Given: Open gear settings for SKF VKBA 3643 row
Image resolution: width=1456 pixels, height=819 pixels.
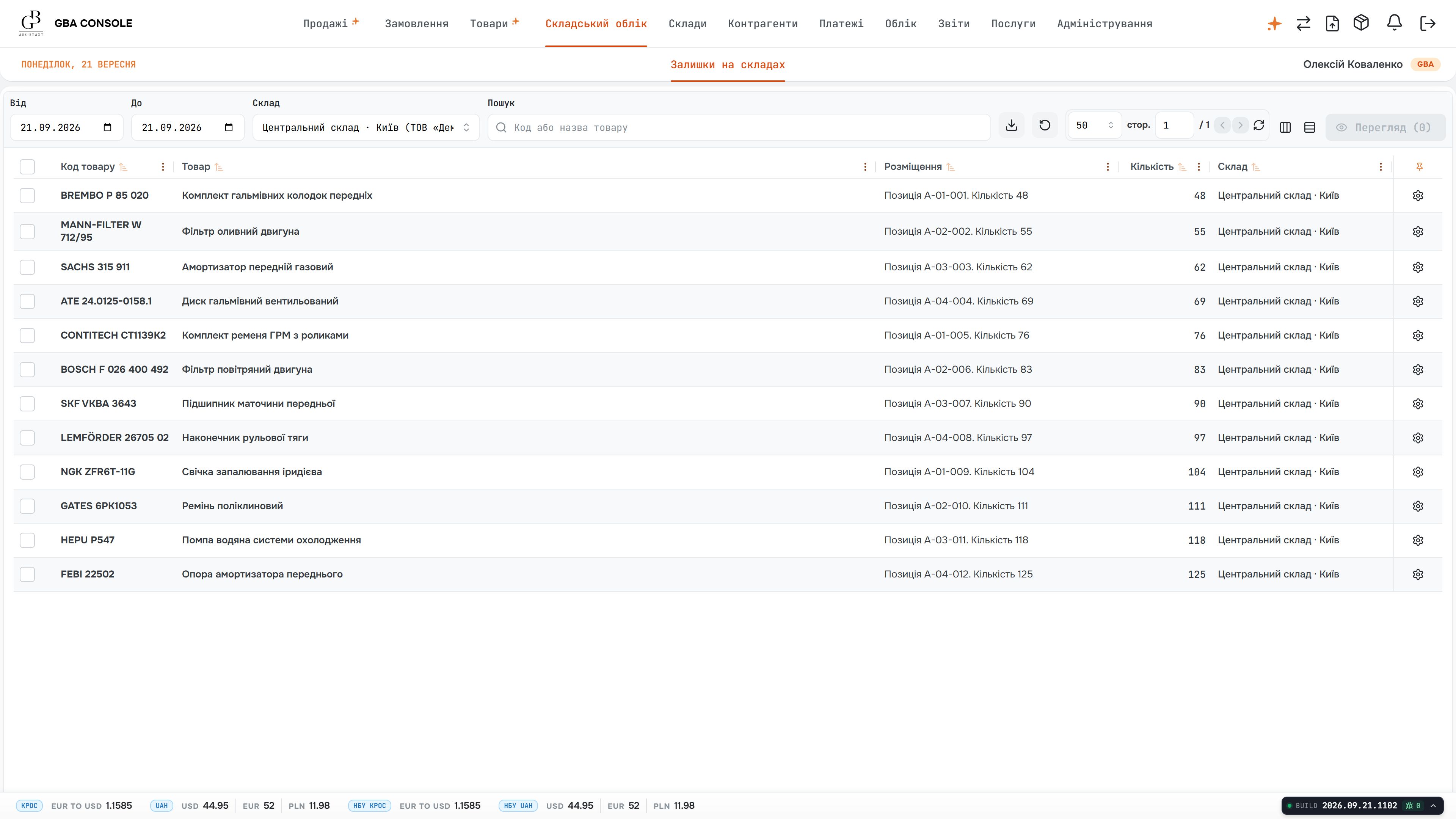Looking at the screenshot, I should [1418, 403].
